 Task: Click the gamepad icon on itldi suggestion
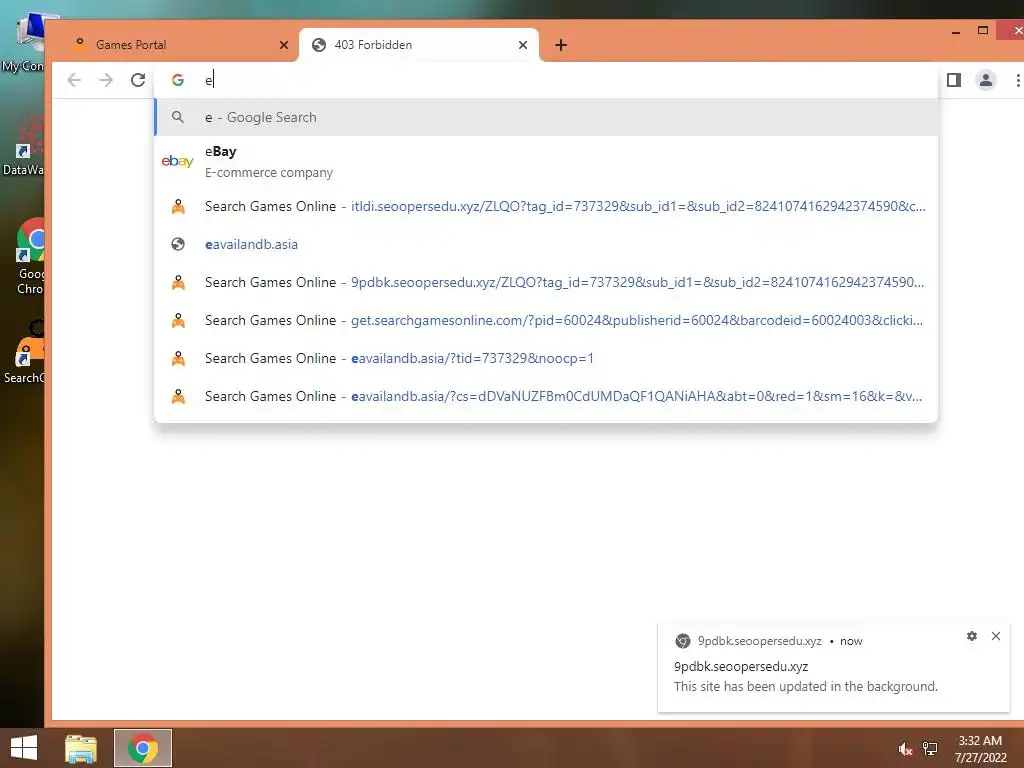(x=178, y=206)
